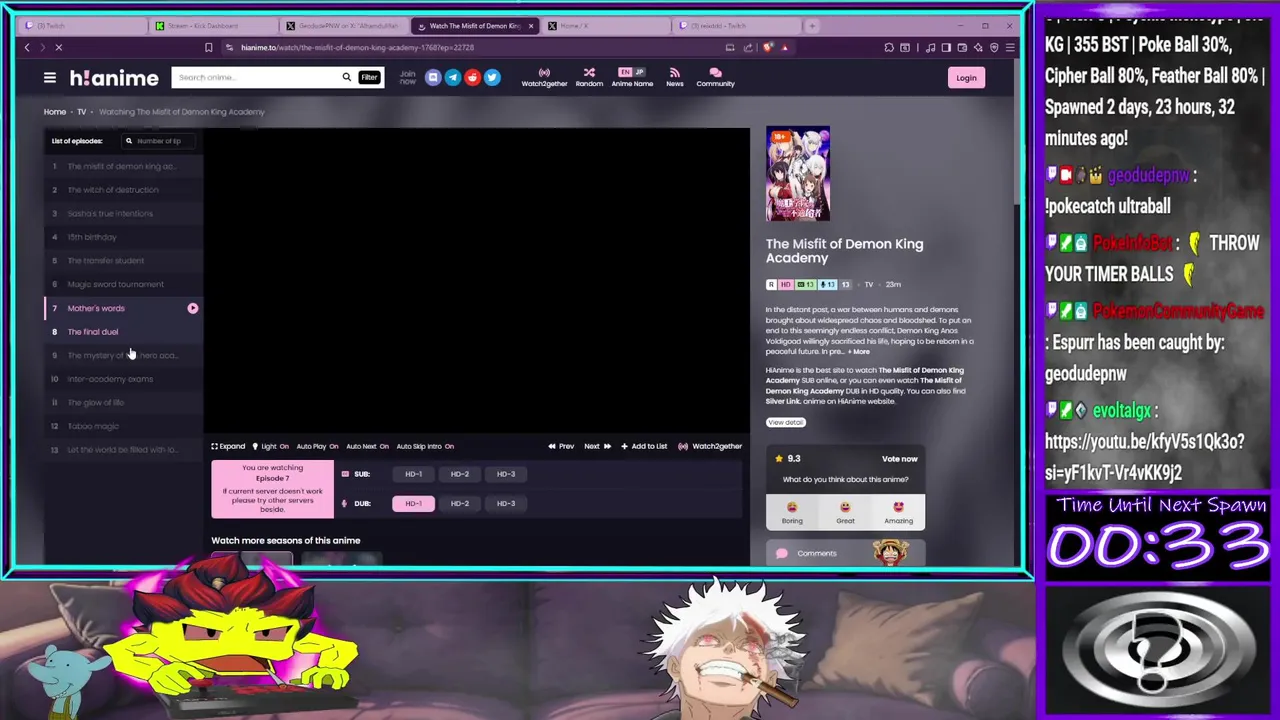Pick a Random anime from top nav
This screenshot has height=720, width=1280.
pos(589,77)
